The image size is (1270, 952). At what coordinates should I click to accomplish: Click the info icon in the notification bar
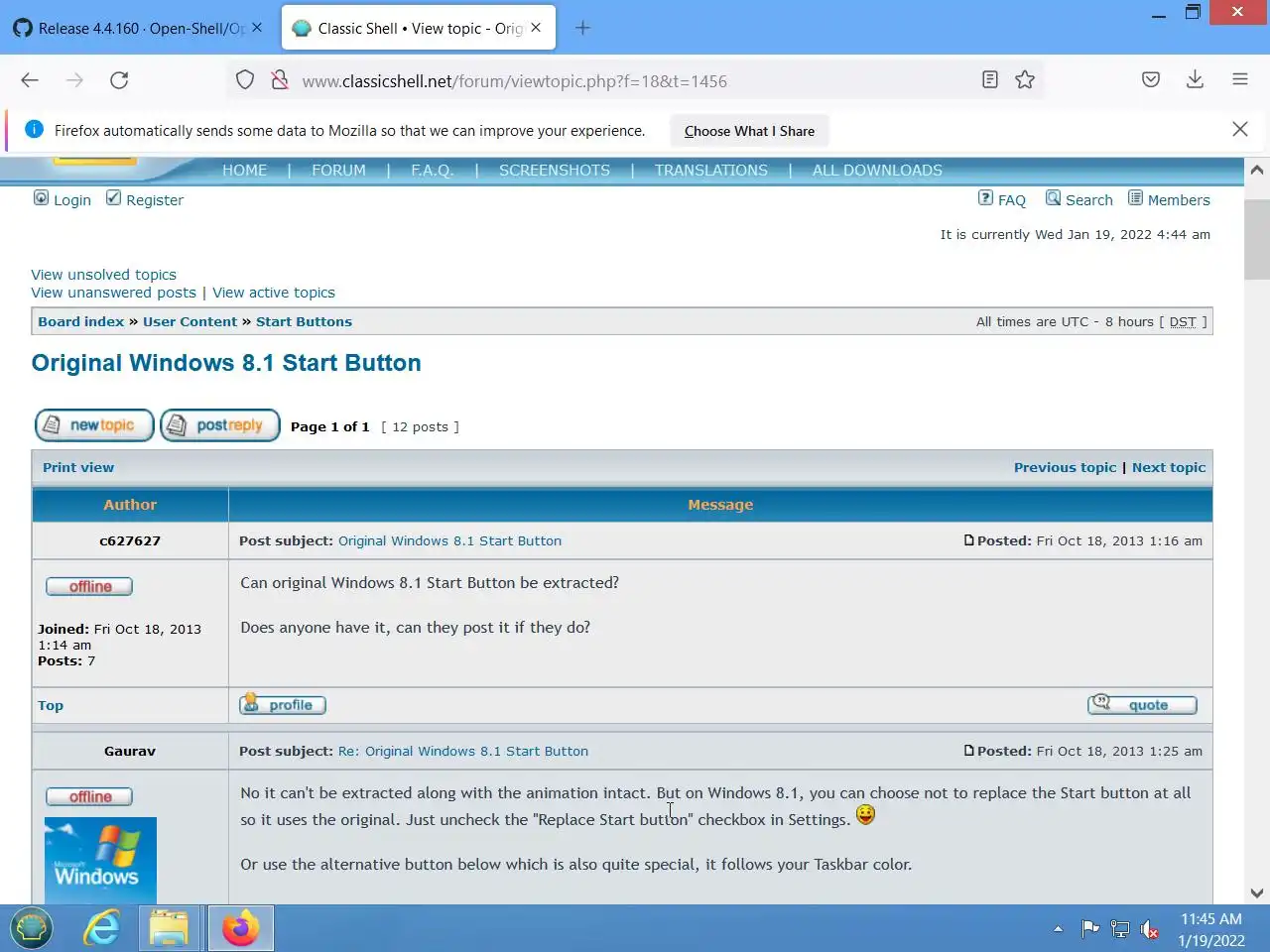(34, 129)
